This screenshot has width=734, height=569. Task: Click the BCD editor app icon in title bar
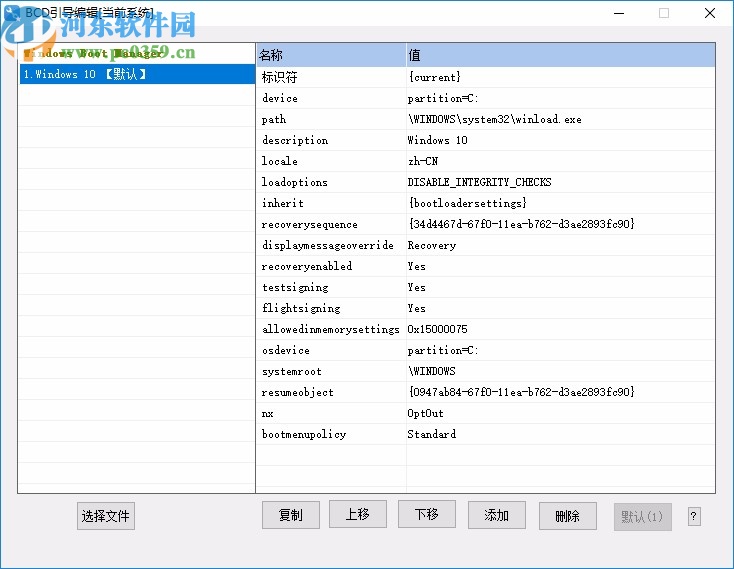(x=12, y=12)
